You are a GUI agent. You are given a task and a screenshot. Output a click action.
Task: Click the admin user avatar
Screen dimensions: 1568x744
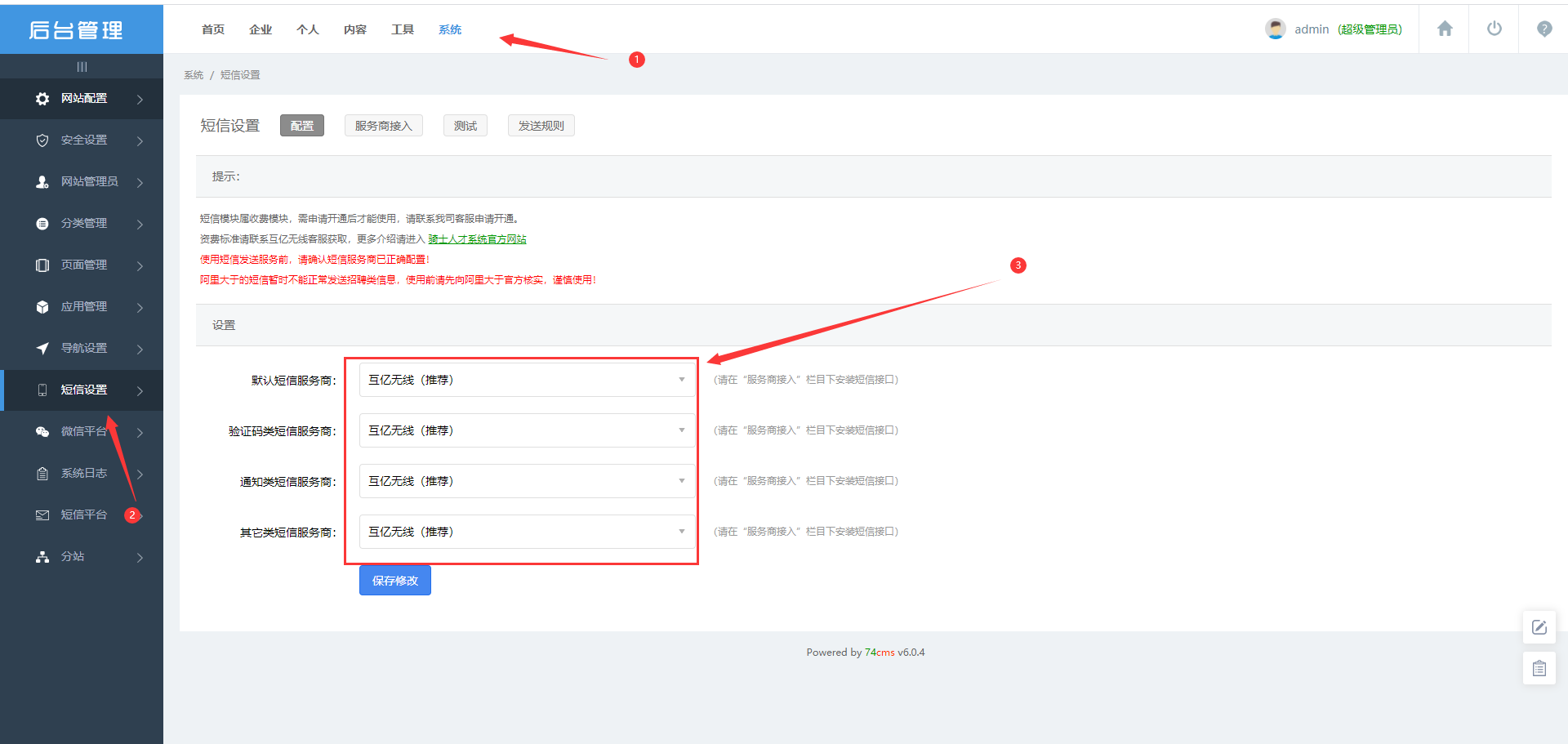(x=1275, y=29)
